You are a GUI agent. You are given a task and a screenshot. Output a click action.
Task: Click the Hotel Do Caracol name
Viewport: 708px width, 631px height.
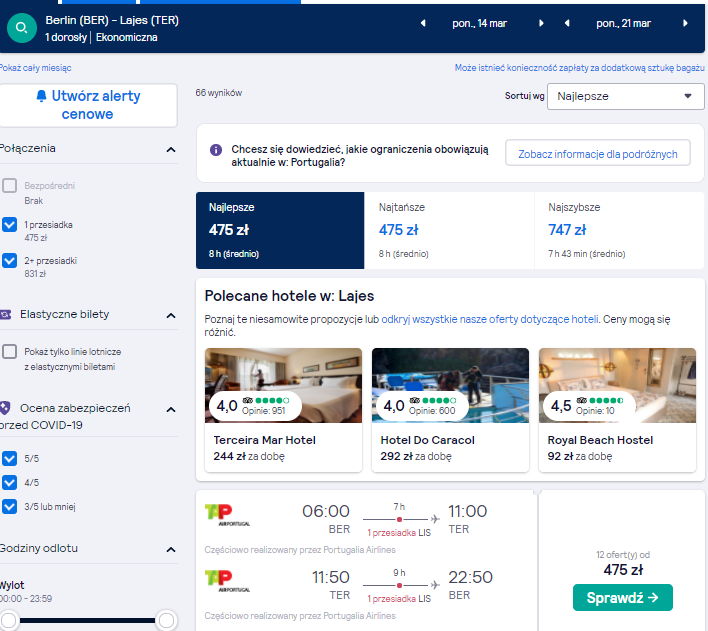427,440
